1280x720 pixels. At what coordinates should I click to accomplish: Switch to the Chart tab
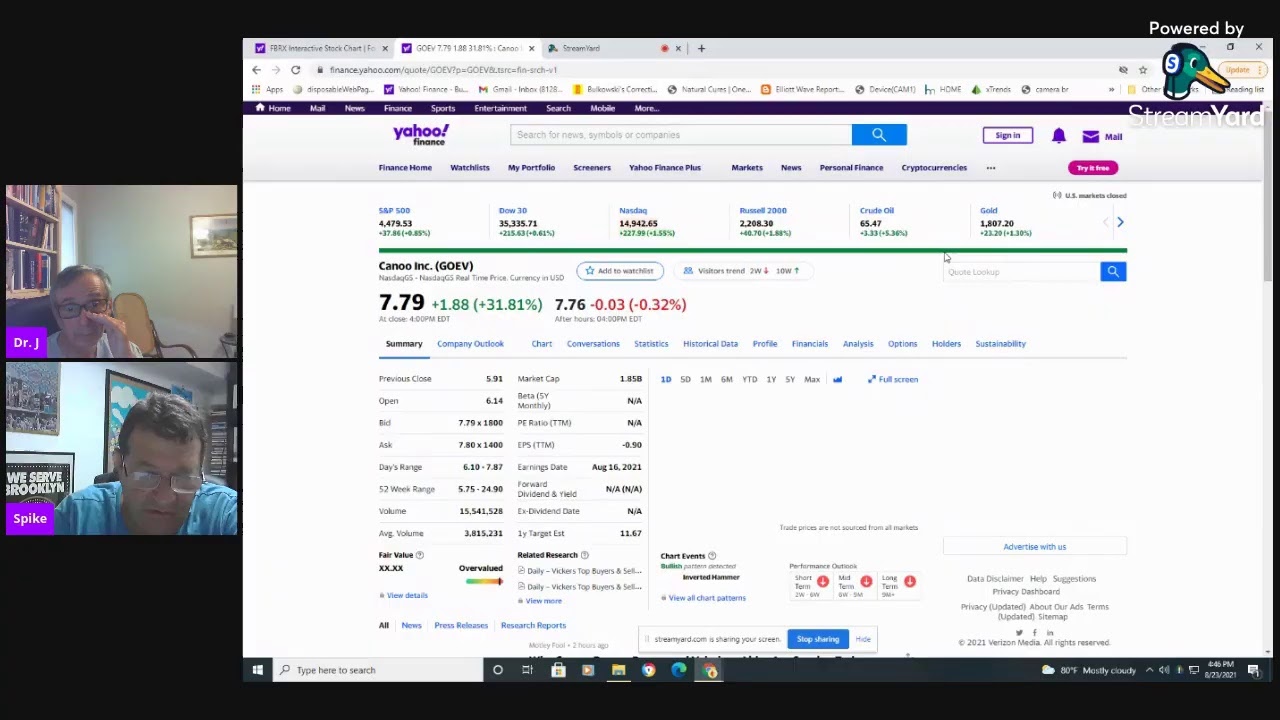click(541, 344)
